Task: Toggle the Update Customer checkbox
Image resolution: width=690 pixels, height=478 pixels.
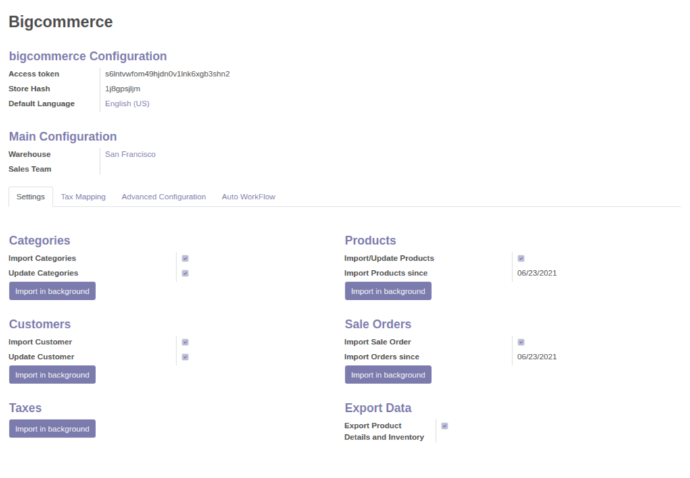Action: (185, 357)
